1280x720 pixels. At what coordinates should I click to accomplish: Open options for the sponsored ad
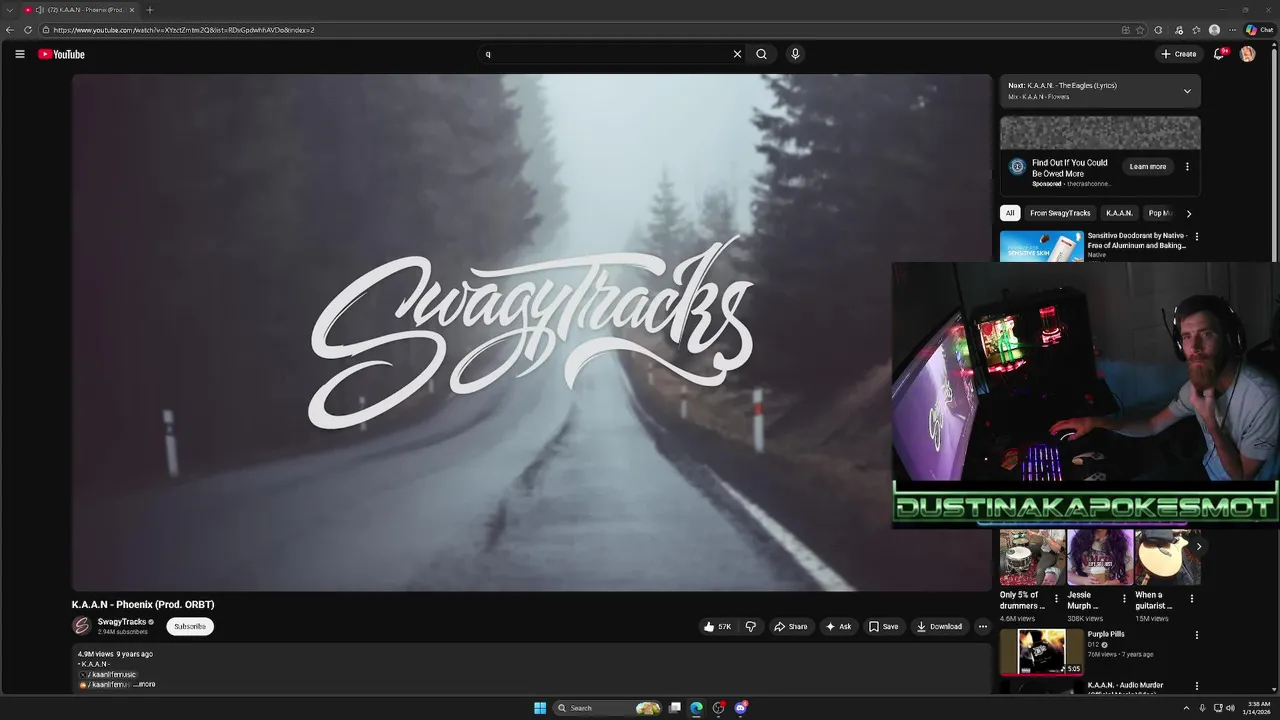pos(1187,167)
